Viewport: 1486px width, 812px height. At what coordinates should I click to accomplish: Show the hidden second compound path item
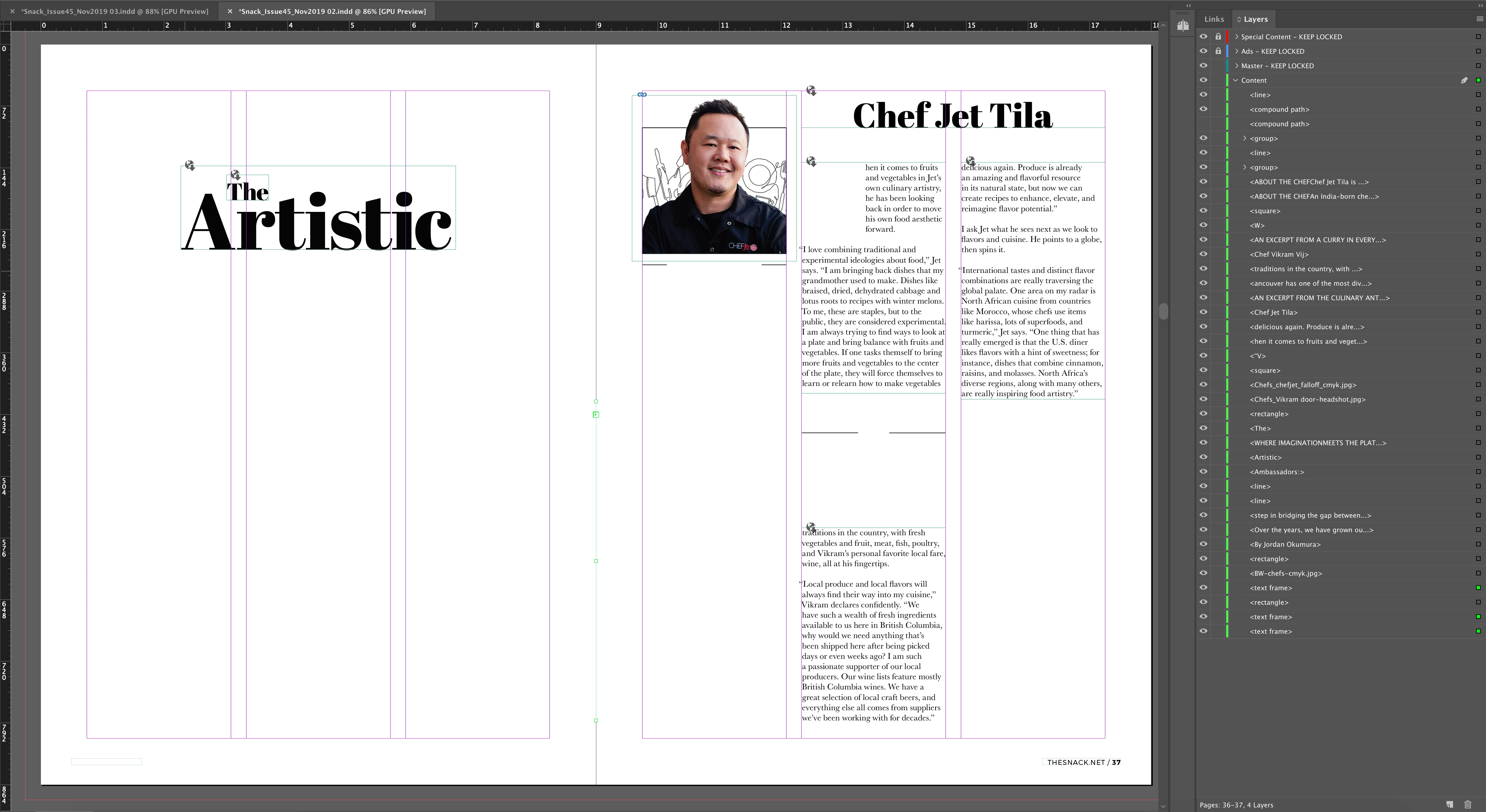[1203, 123]
